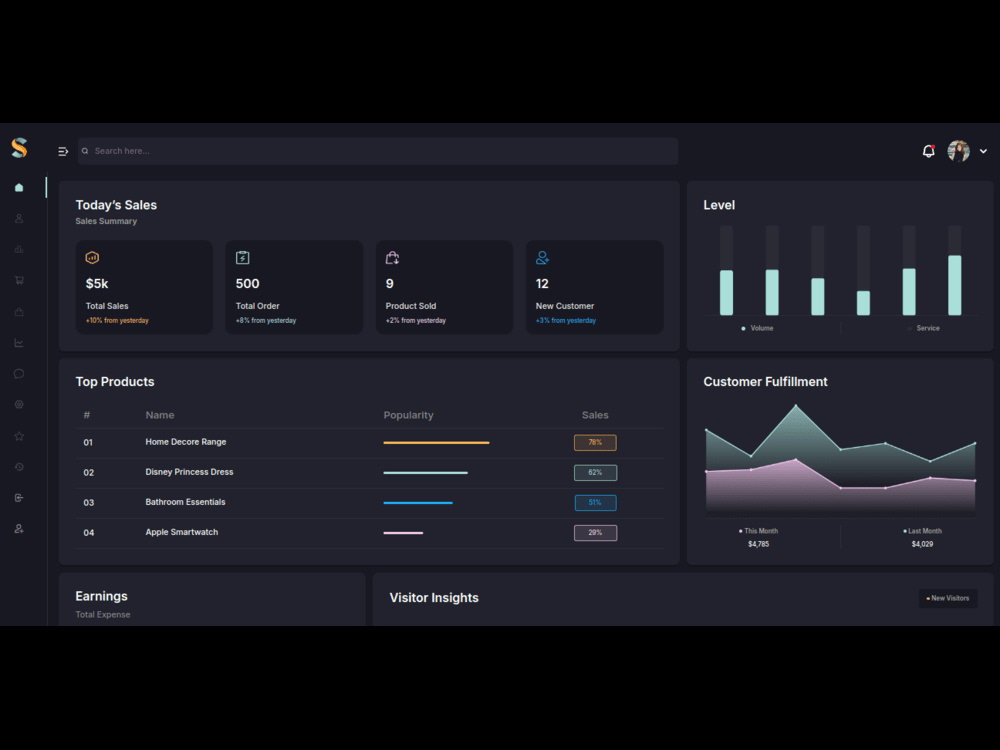Image resolution: width=1000 pixels, height=750 pixels.
Task: Open Settings via the gear icon
Action: [x=18, y=404]
